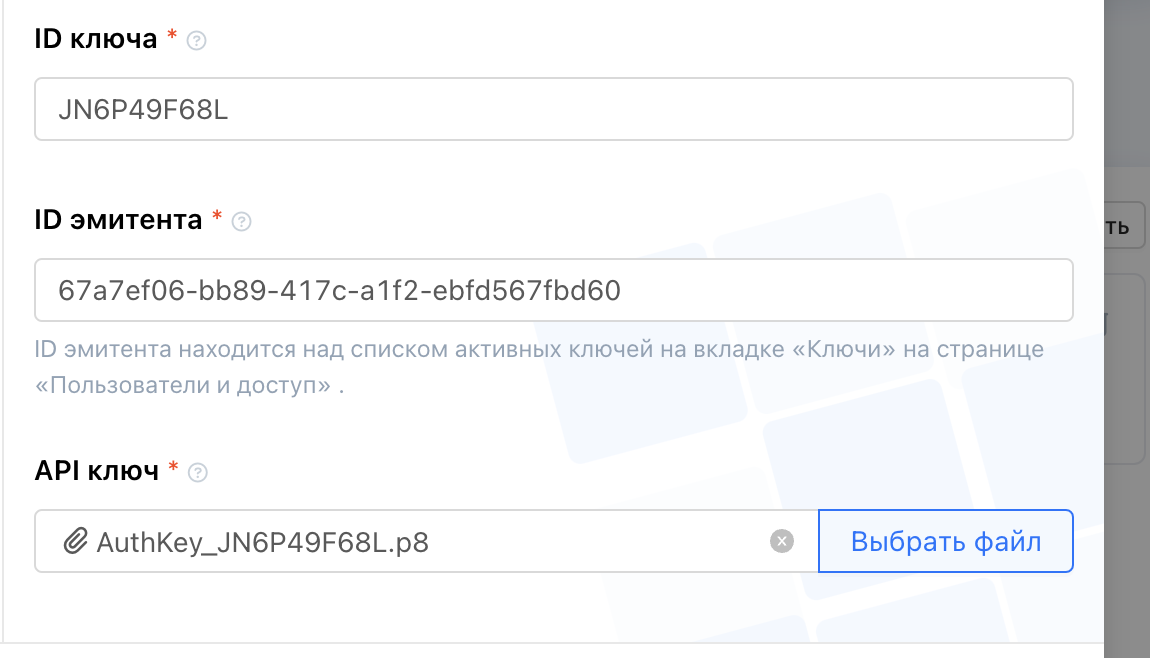The height and width of the screenshot is (658, 1150).
Task: Focus the ID ключа field containing JN6P49F68L
Action: coord(554,109)
